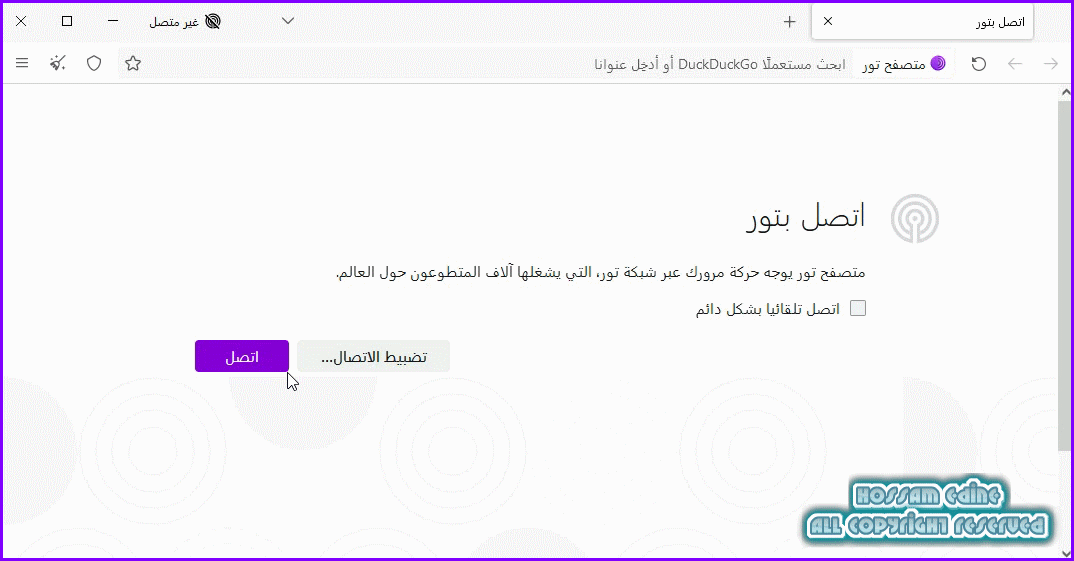
Task: Maximize the Tor Browser window
Action: (x=67, y=21)
